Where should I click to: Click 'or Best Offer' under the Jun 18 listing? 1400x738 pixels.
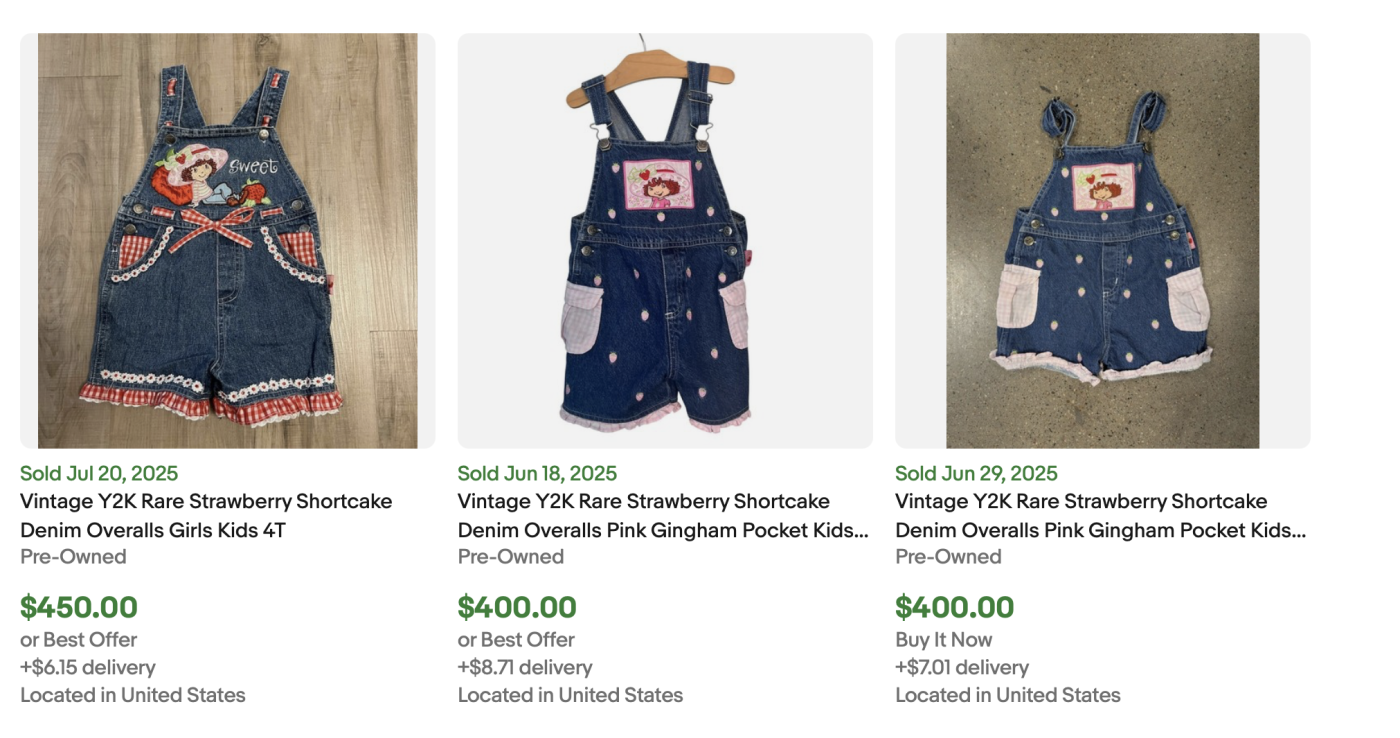[x=516, y=640]
